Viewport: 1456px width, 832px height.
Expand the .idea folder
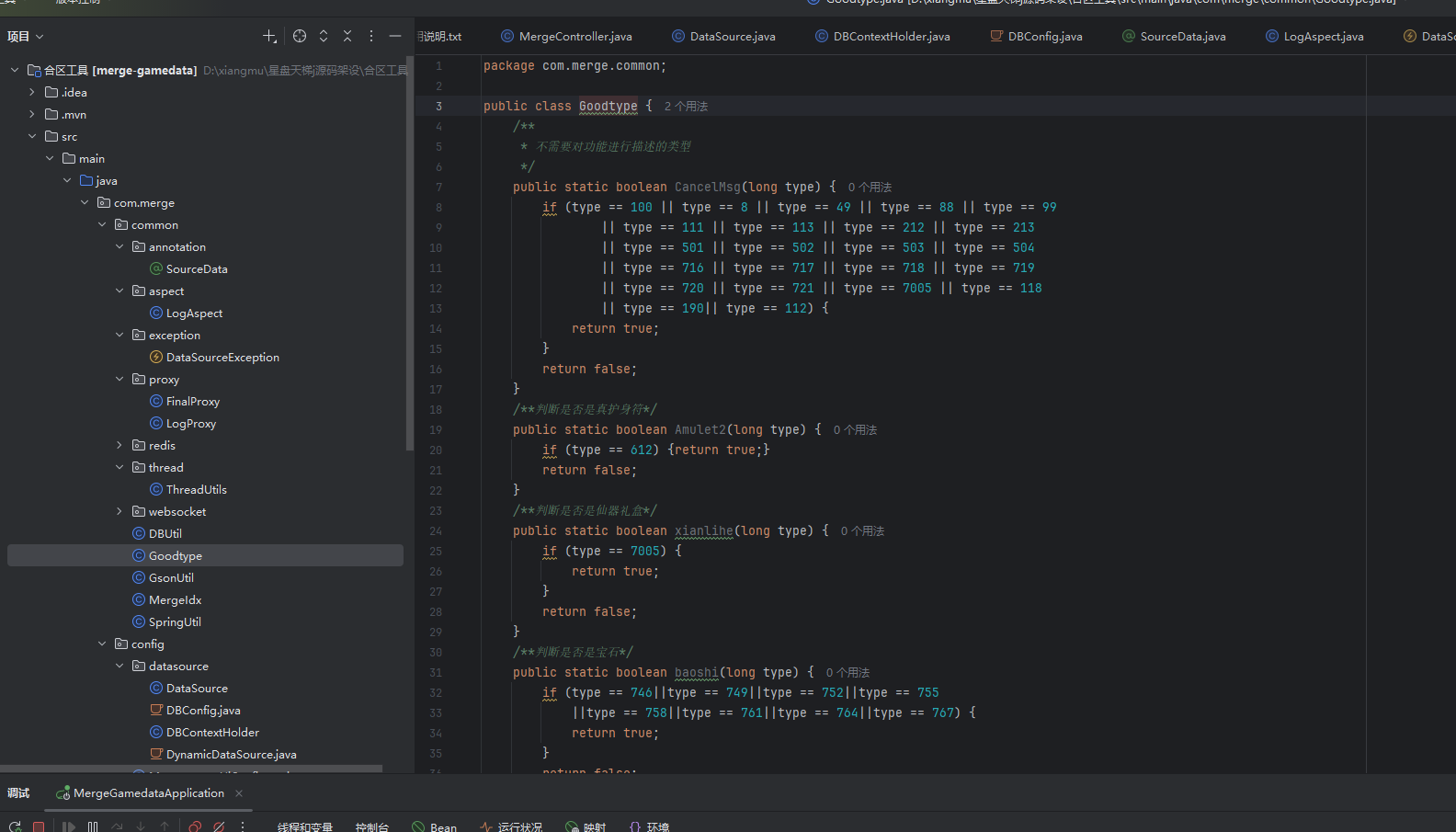pos(32,92)
